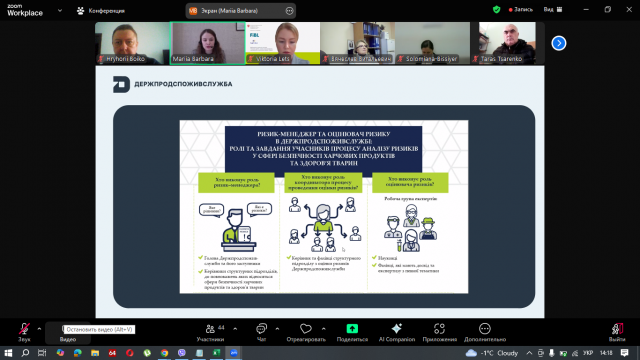The height and width of the screenshot is (360, 640).
Task: Open the Чат chat panel
Action: point(261,332)
